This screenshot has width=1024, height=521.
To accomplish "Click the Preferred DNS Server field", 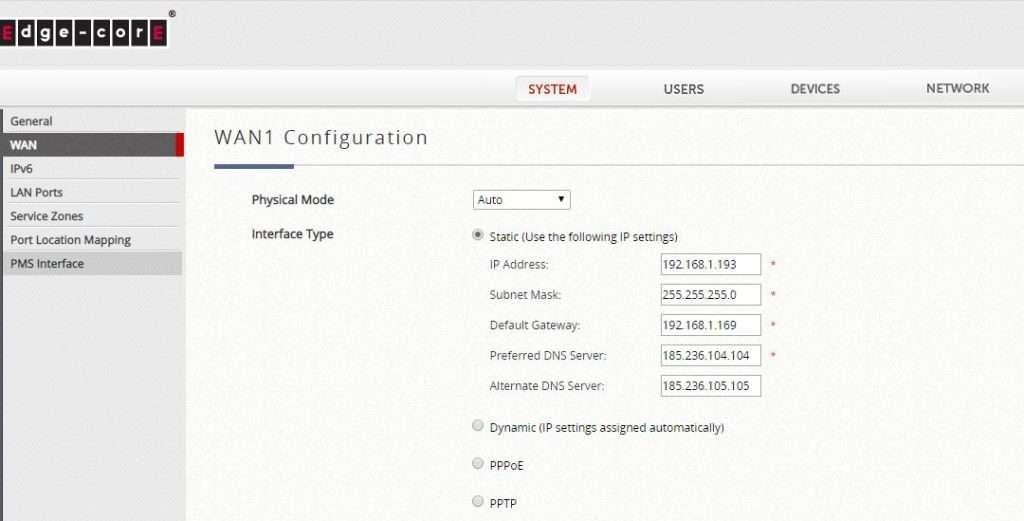I will click(x=711, y=355).
